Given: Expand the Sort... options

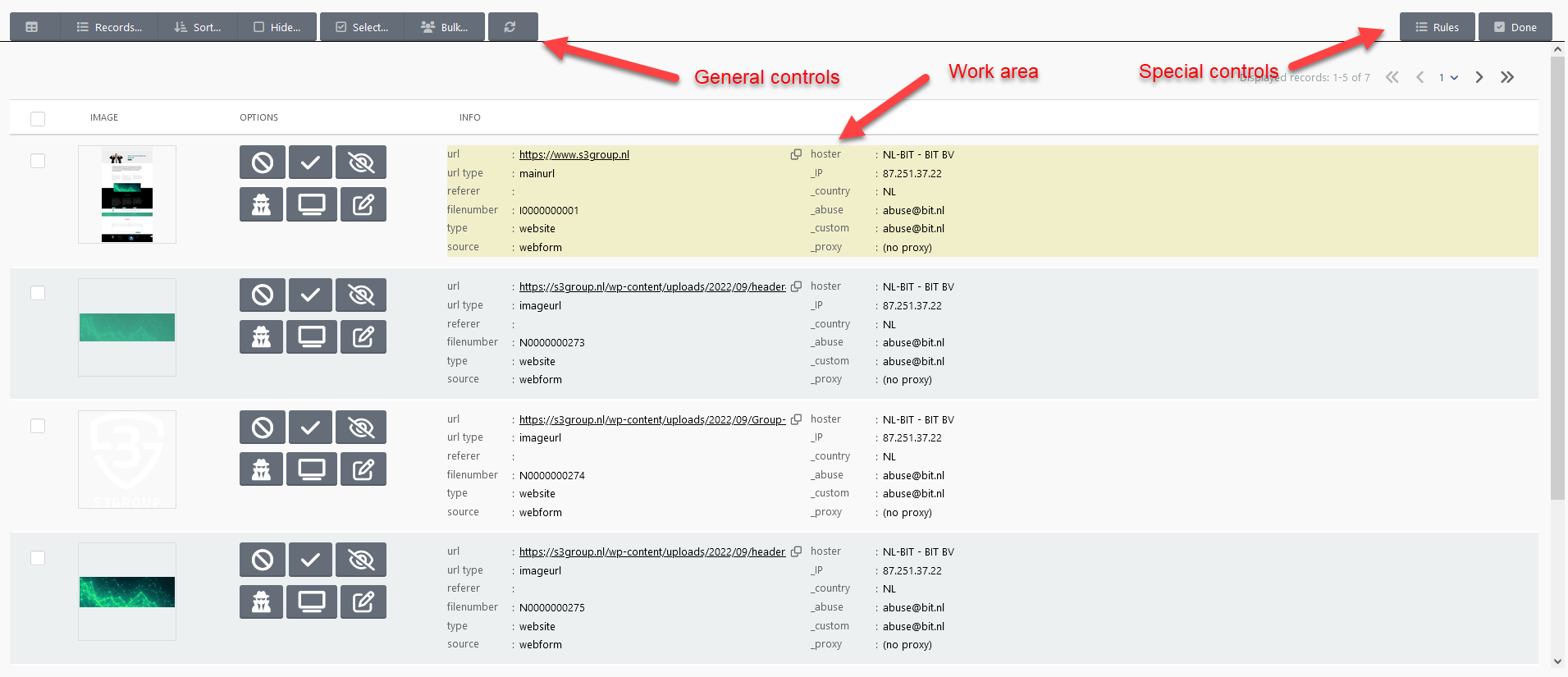Looking at the screenshot, I should click(198, 27).
